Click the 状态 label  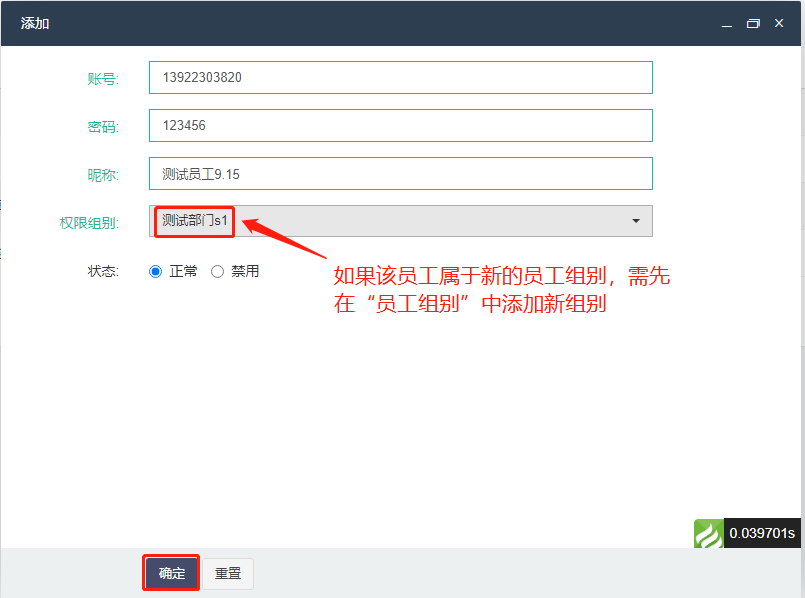coord(103,271)
